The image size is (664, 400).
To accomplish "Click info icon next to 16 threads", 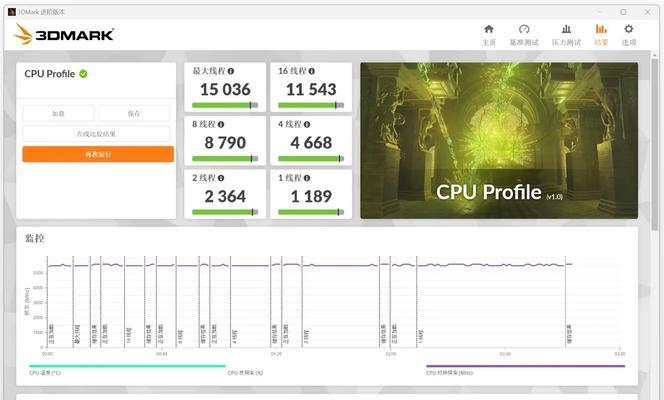I will (312, 71).
